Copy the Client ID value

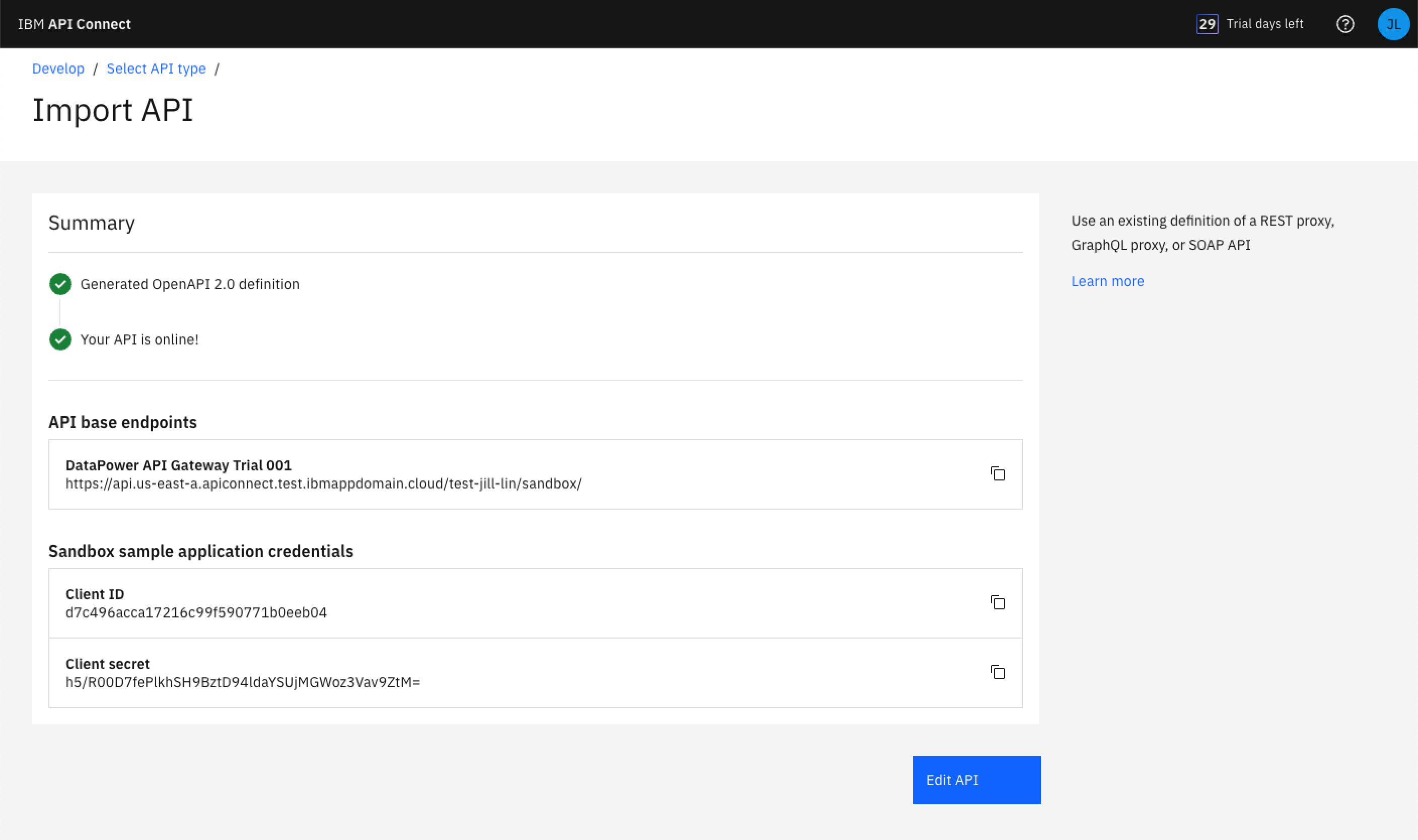998,602
